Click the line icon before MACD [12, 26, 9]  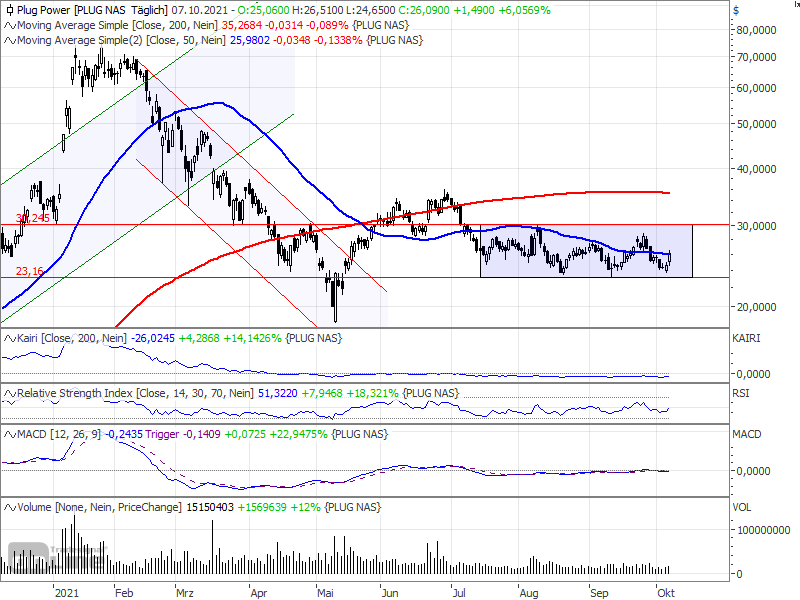[10, 434]
